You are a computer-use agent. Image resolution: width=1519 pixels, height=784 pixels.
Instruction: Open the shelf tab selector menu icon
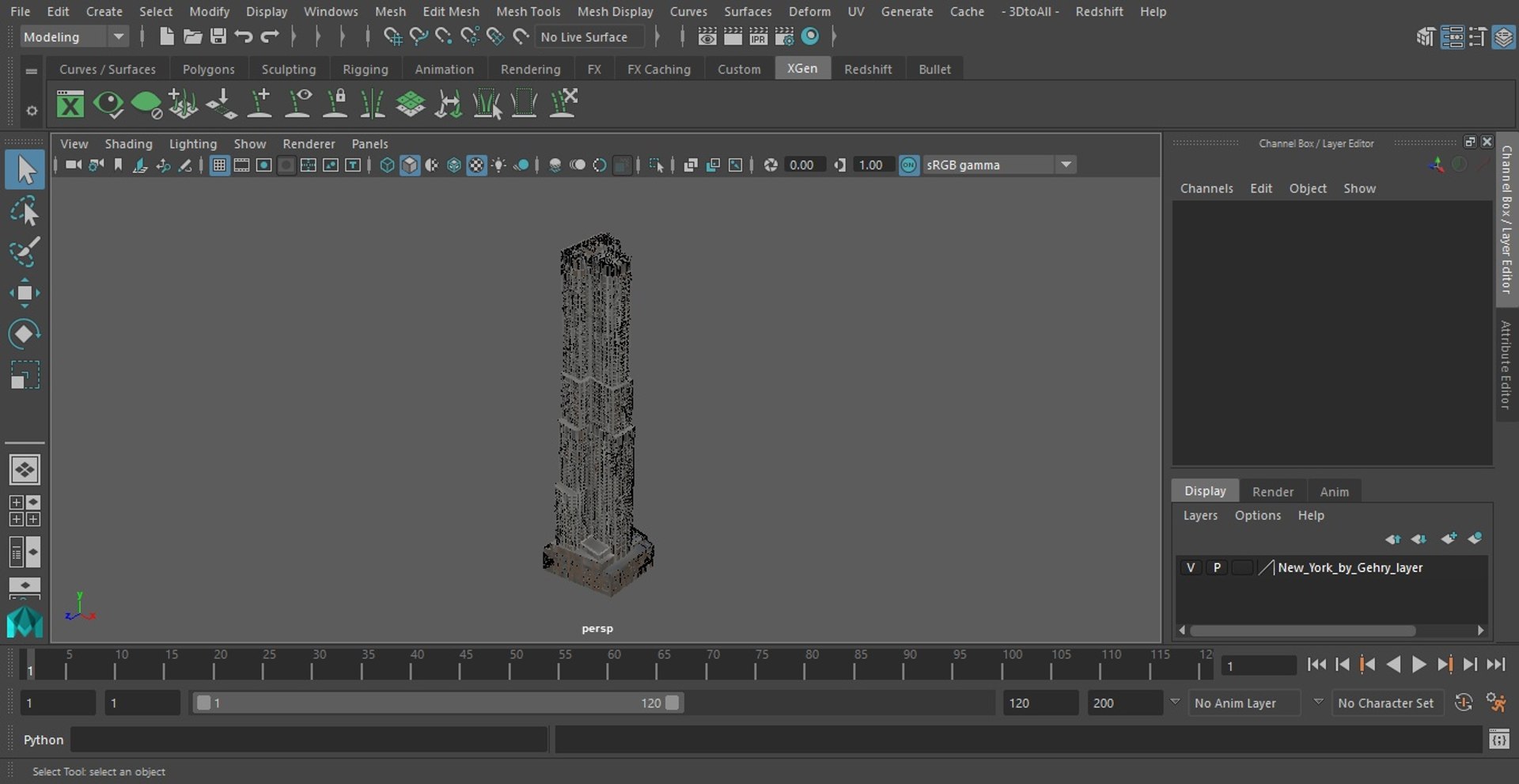click(x=31, y=70)
